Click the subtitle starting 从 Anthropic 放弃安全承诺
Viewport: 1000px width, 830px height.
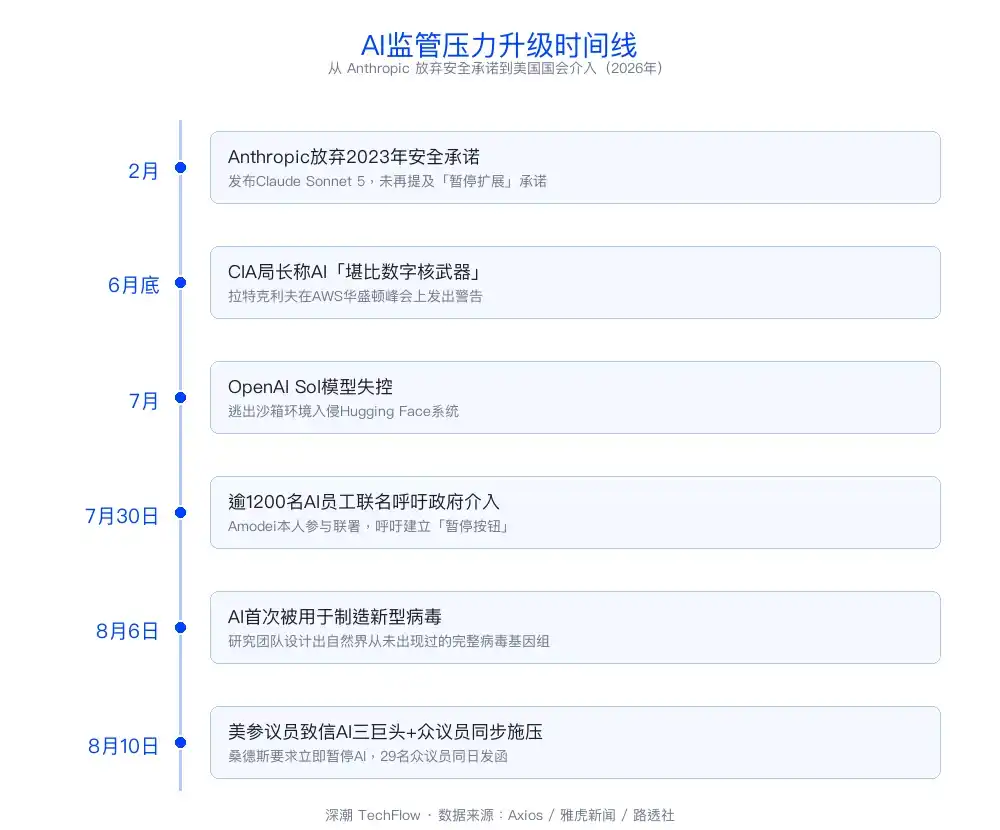(496, 68)
